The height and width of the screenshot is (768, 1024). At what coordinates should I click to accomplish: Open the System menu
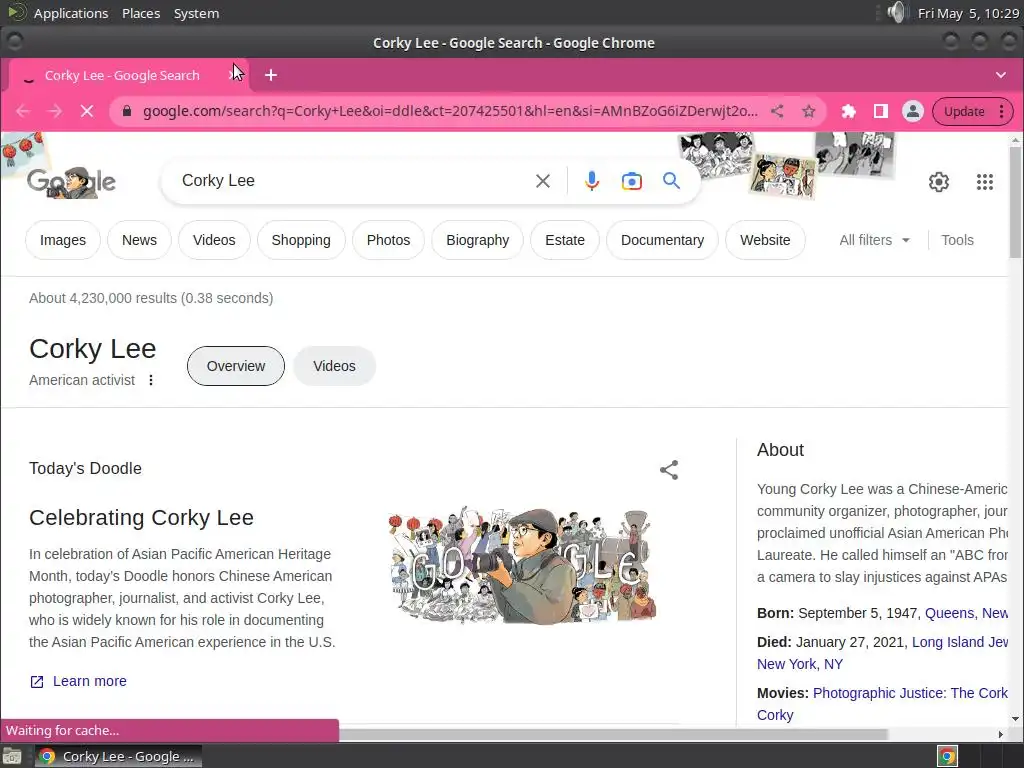(x=196, y=13)
